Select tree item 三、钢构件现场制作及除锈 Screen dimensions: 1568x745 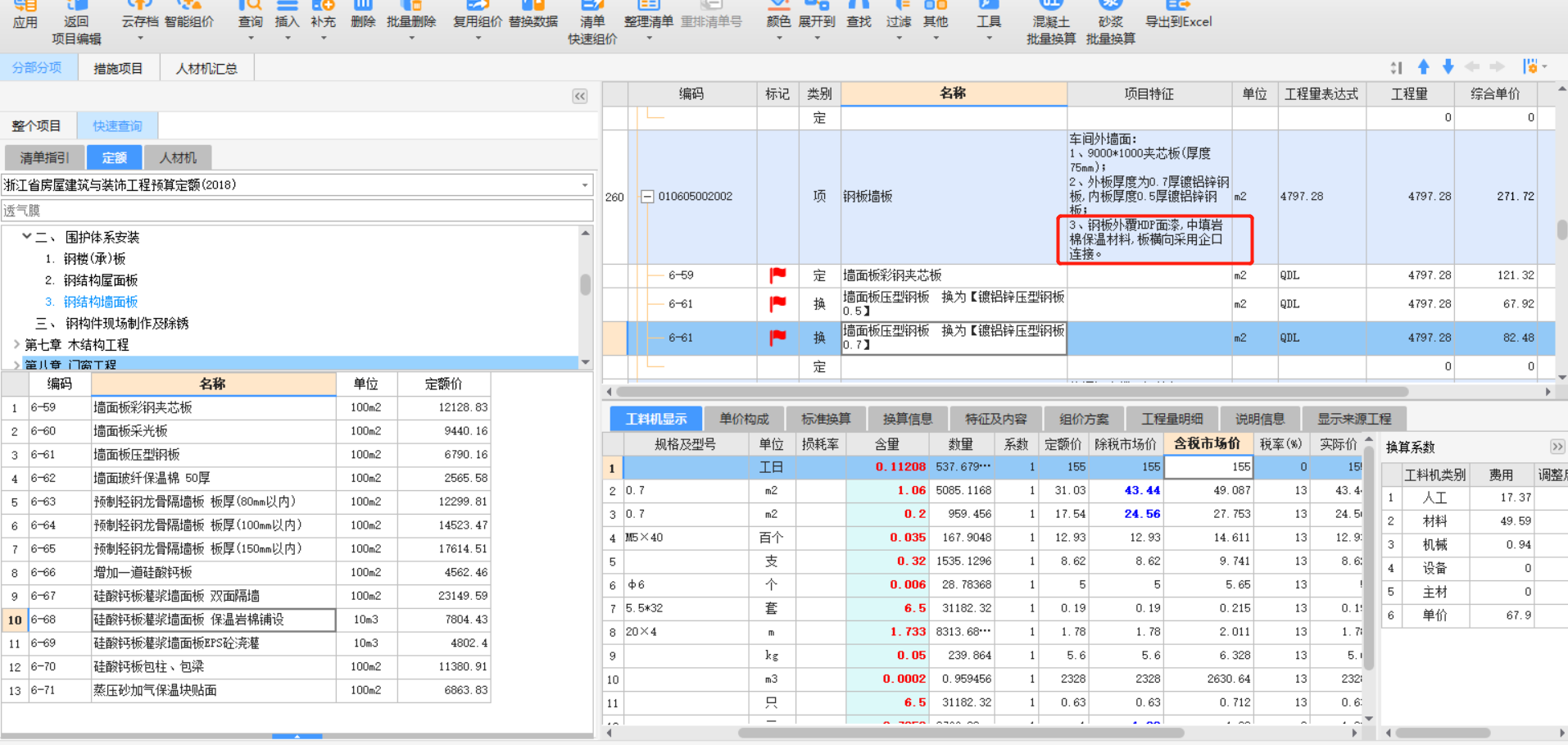pyautogui.click(x=112, y=323)
